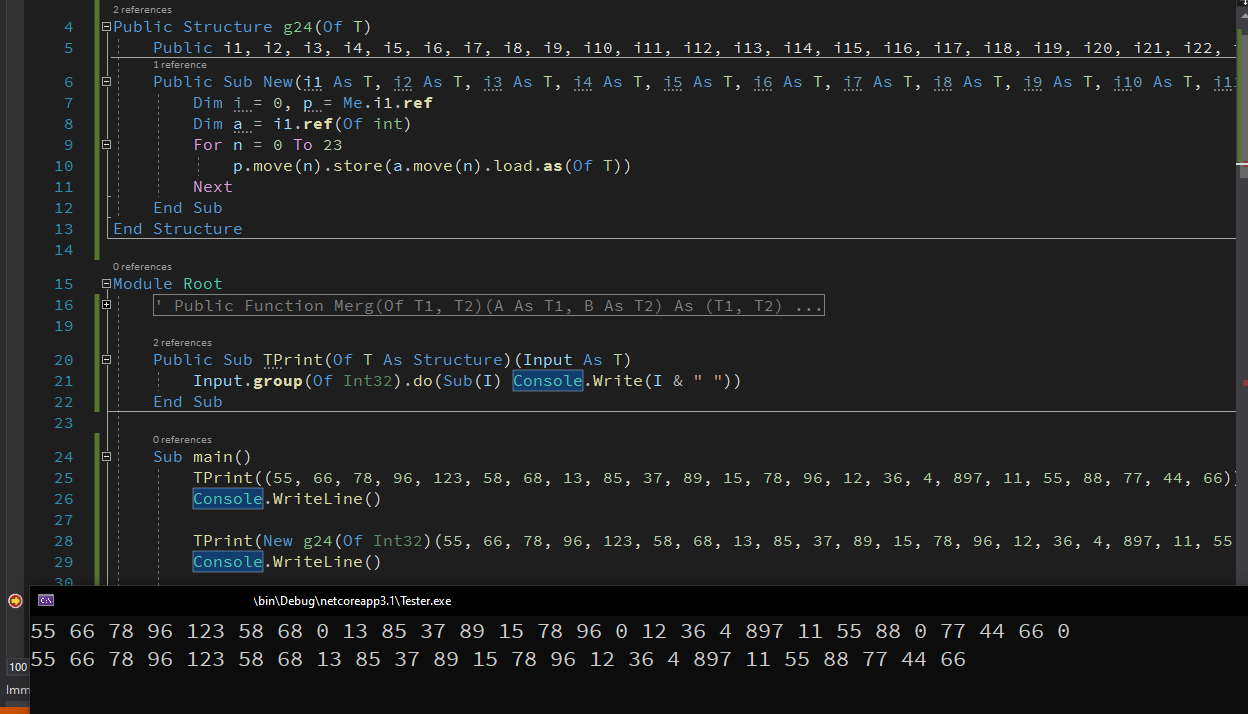Viewport: 1248px width, 714px height.
Task: Open the 2 references CodeLens above g24
Action: tap(141, 9)
